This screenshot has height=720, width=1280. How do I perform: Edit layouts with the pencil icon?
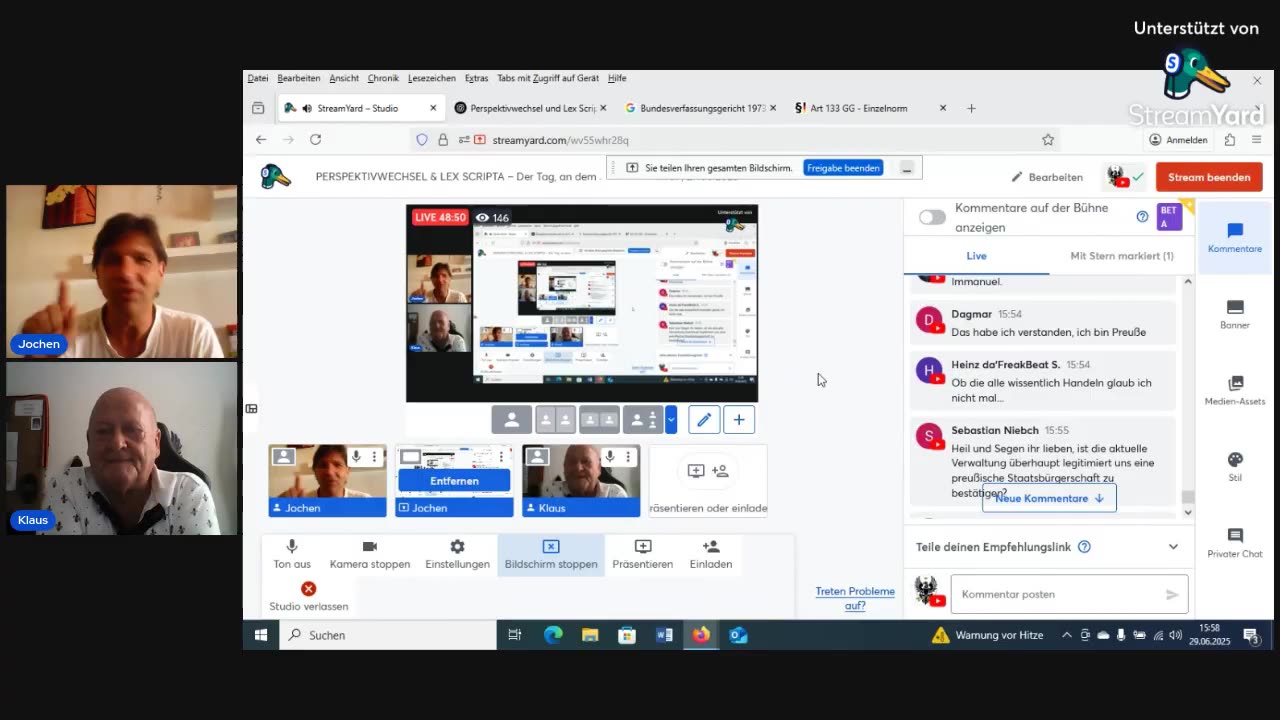[x=704, y=420]
